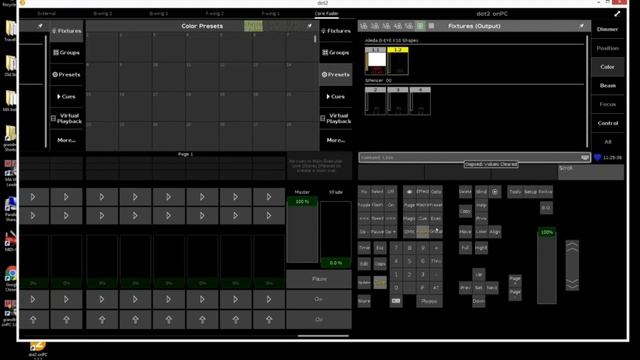
Task: Click the blue heart icon beside the clock
Action: 597,157
